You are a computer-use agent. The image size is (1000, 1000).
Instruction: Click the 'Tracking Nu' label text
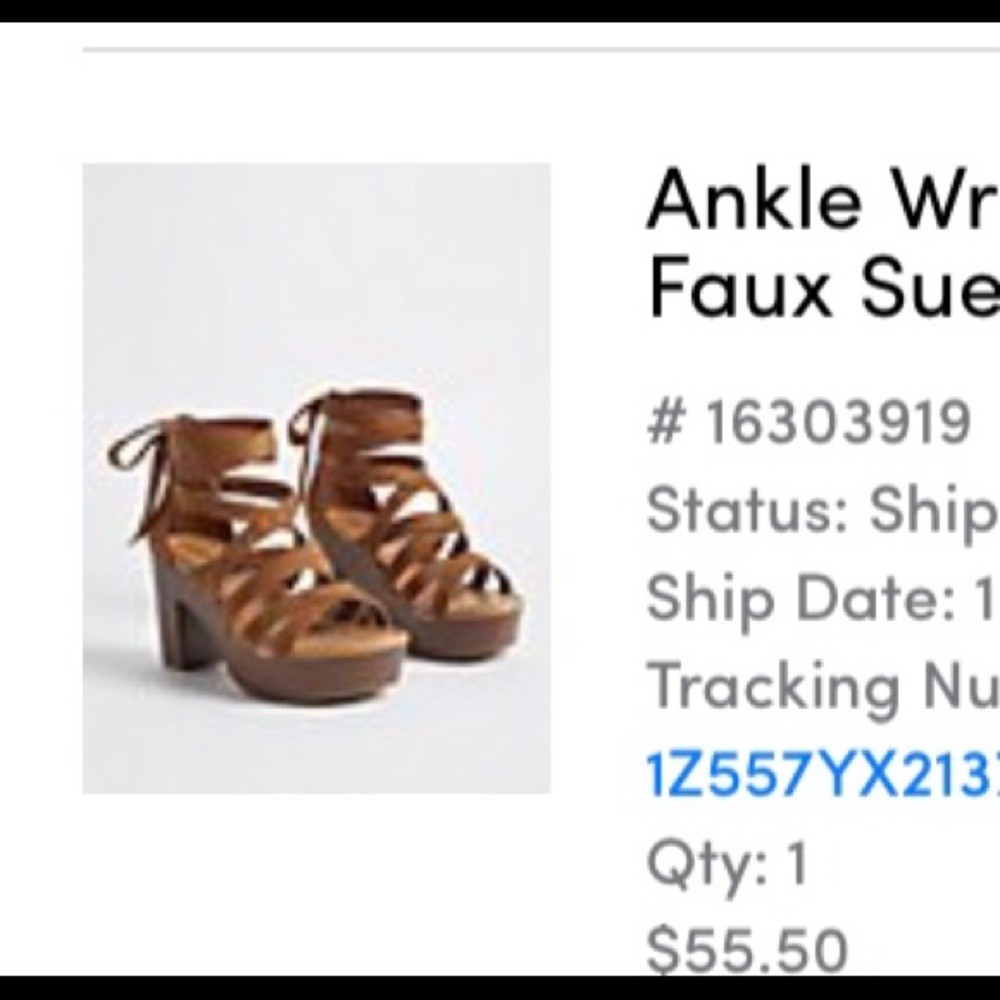click(822, 686)
